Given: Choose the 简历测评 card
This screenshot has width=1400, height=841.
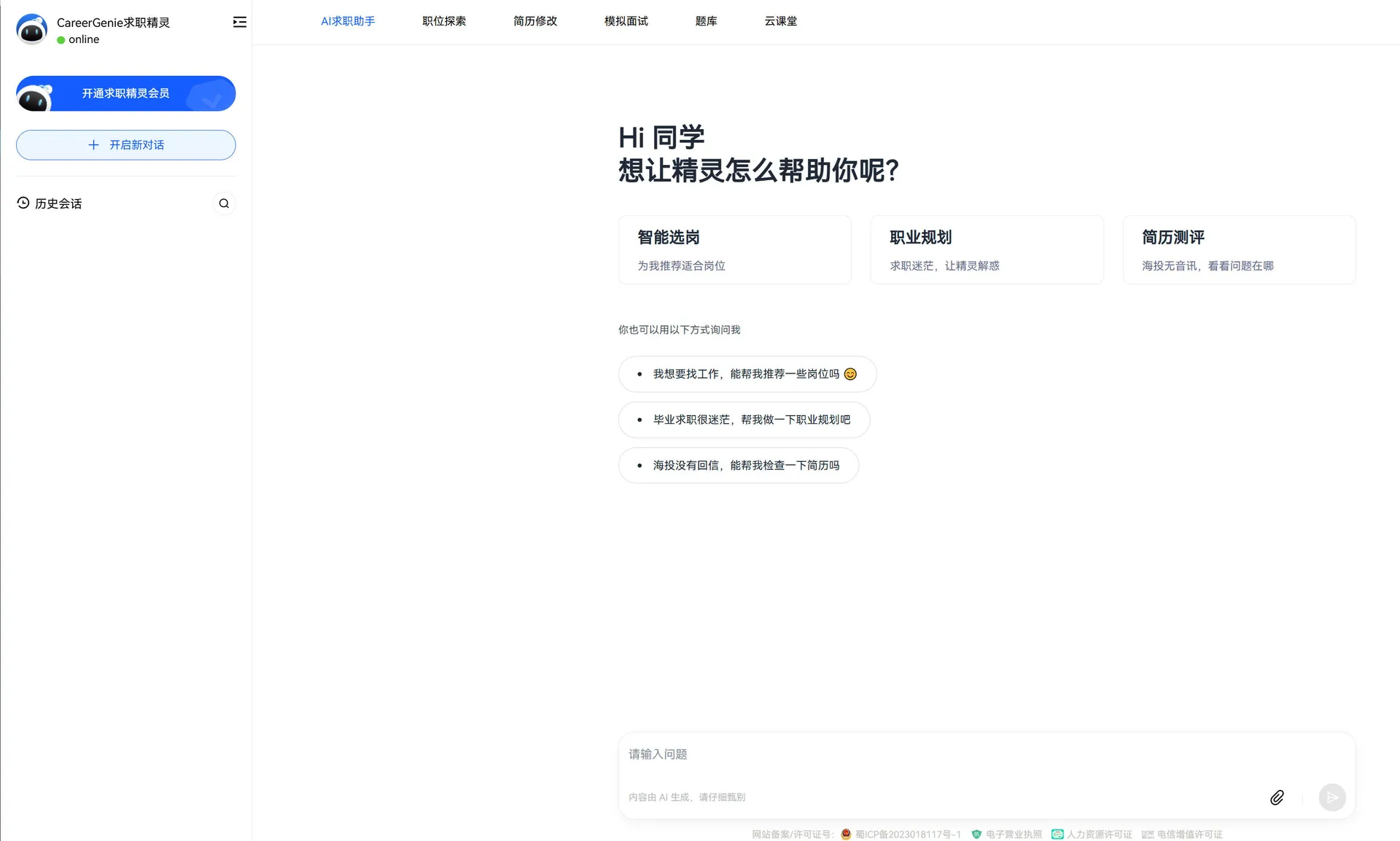Looking at the screenshot, I should pyautogui.click(x=1239, y=249).
